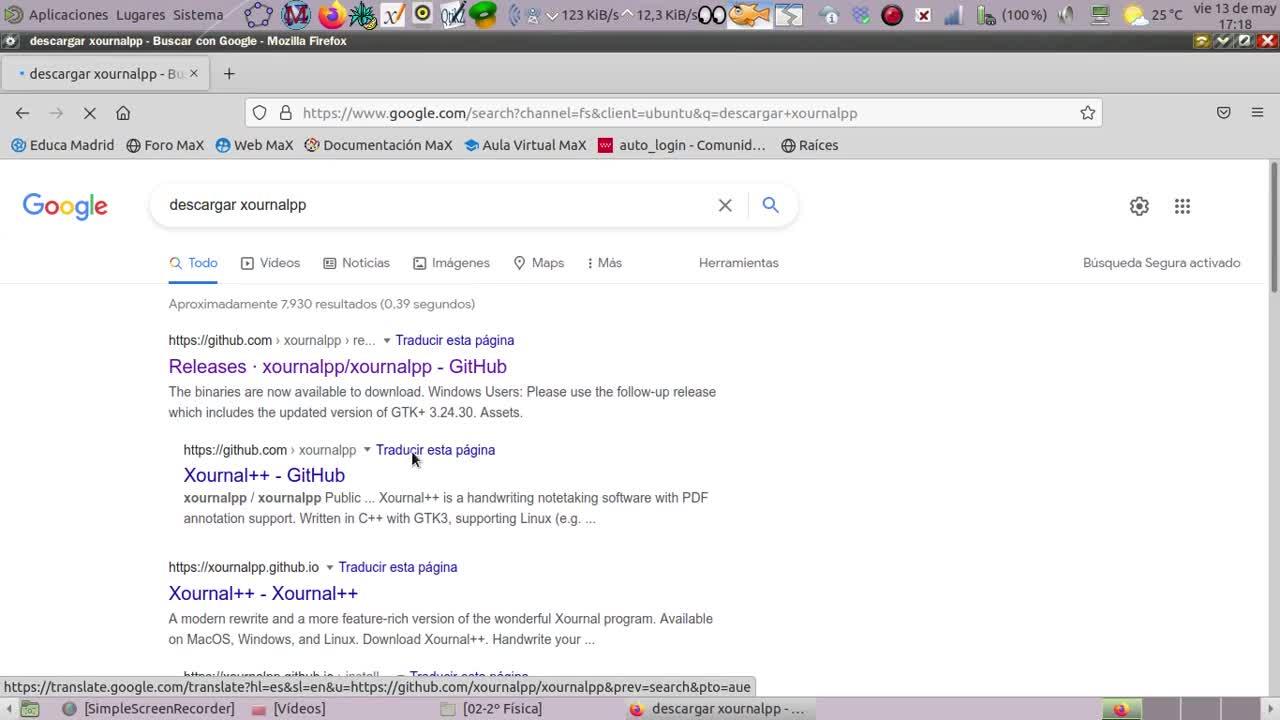This screenshot has height=720, width=1280.
Task: Click the red M launcher in the top panel
Action: [x=296, y=15]
